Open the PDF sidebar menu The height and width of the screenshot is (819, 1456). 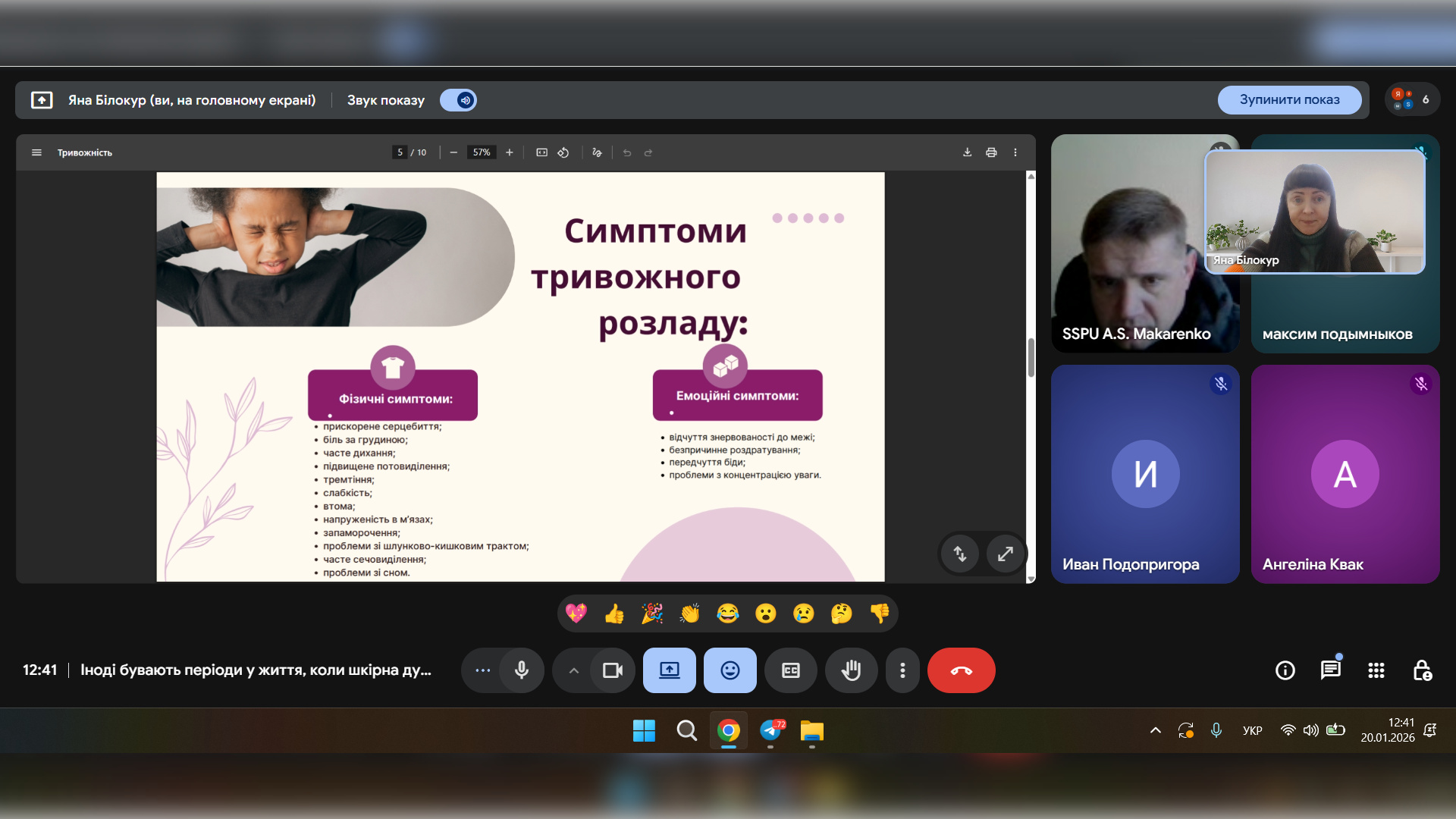coord(36,152)
